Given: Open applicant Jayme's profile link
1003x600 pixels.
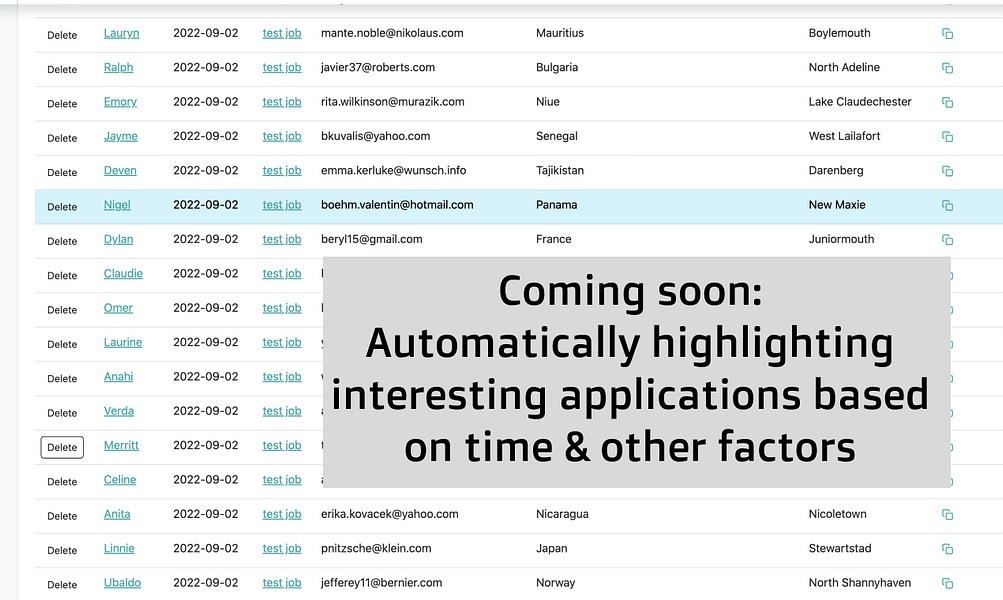Looking at the screenshot, I should tap(121, 136).
